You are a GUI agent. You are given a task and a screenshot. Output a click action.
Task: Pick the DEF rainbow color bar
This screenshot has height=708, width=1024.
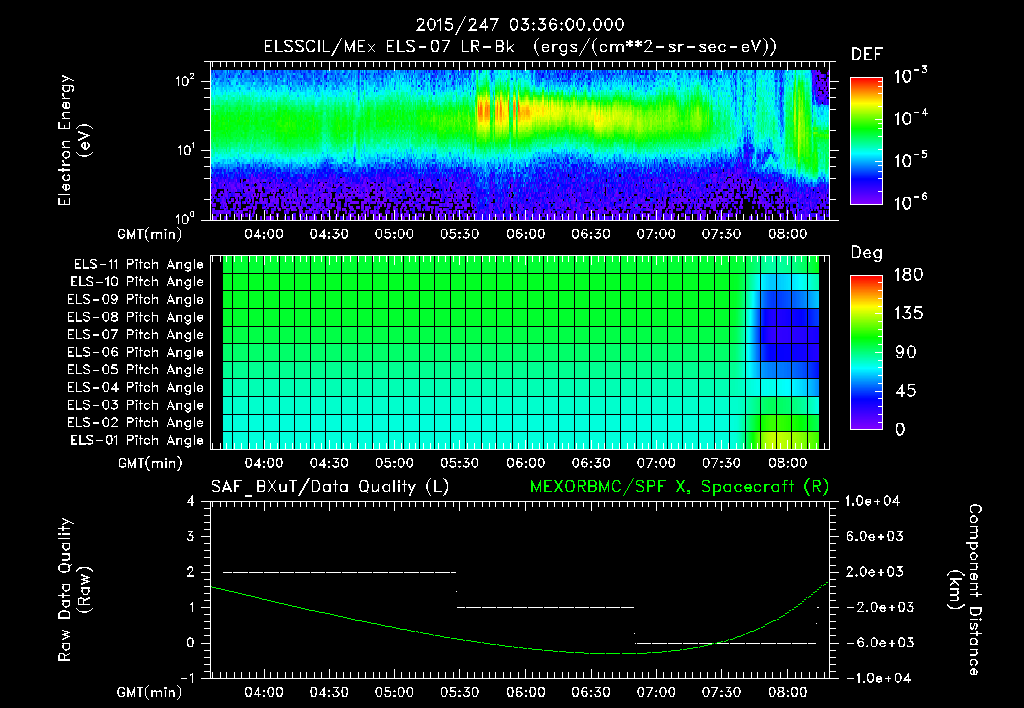coord(866,140)
